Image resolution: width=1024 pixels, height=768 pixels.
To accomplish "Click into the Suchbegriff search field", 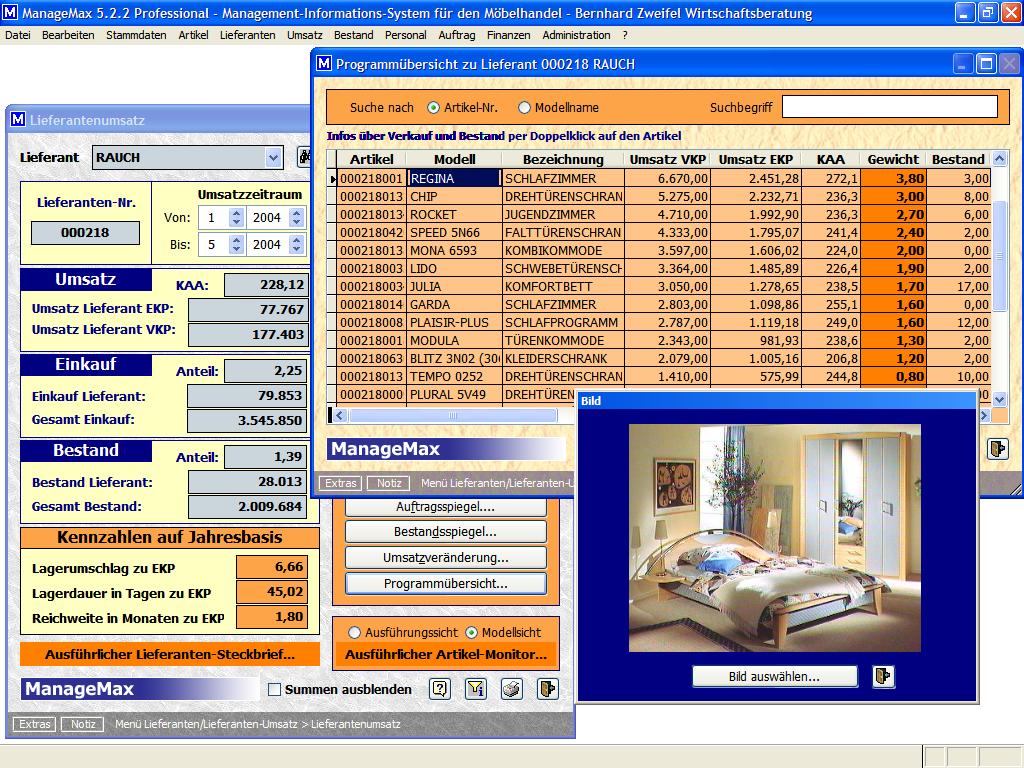I will click(889, 107).
